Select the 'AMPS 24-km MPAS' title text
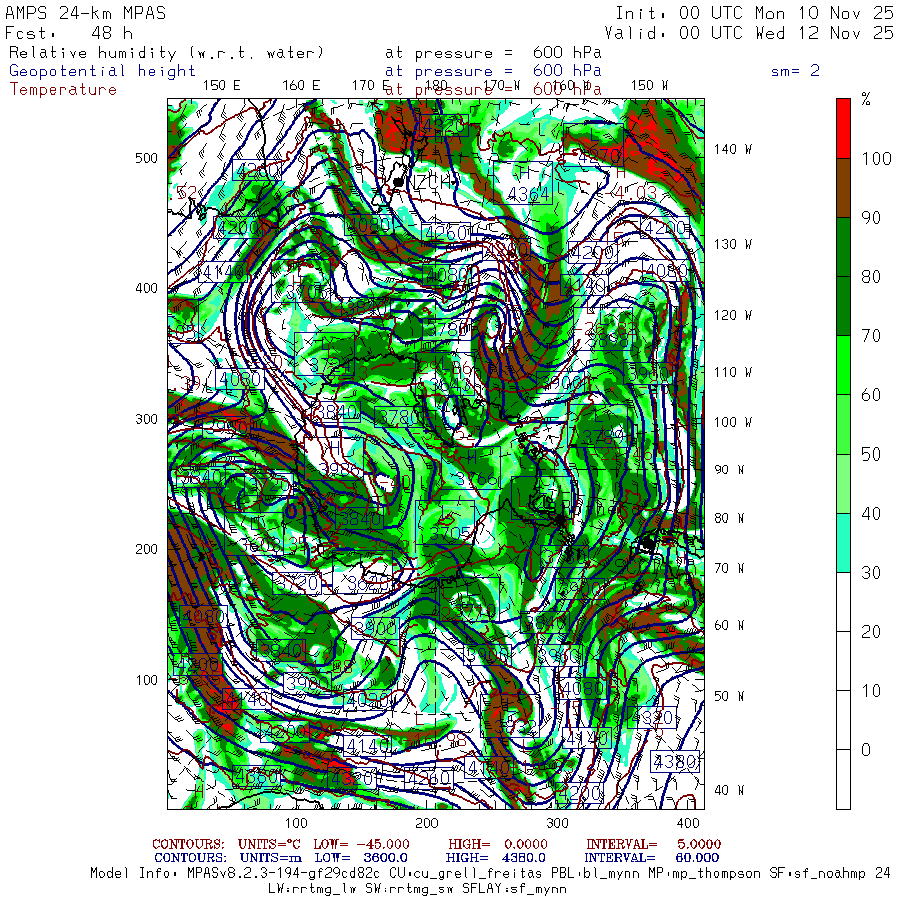 coord(86,13)
